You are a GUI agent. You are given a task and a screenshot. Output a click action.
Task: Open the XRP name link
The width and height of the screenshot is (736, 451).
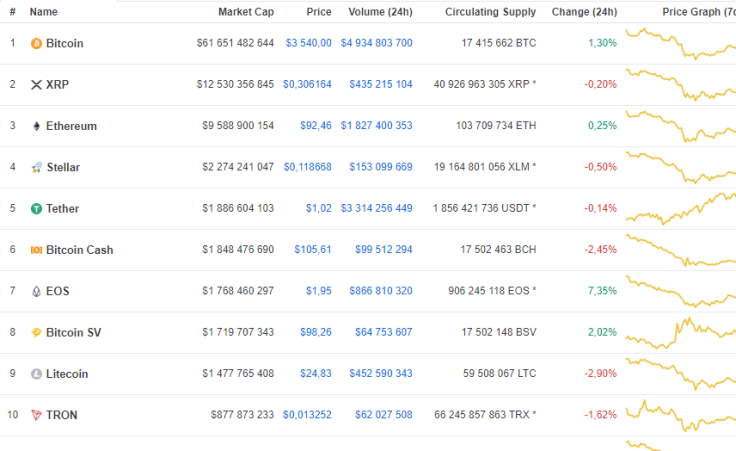57,84
